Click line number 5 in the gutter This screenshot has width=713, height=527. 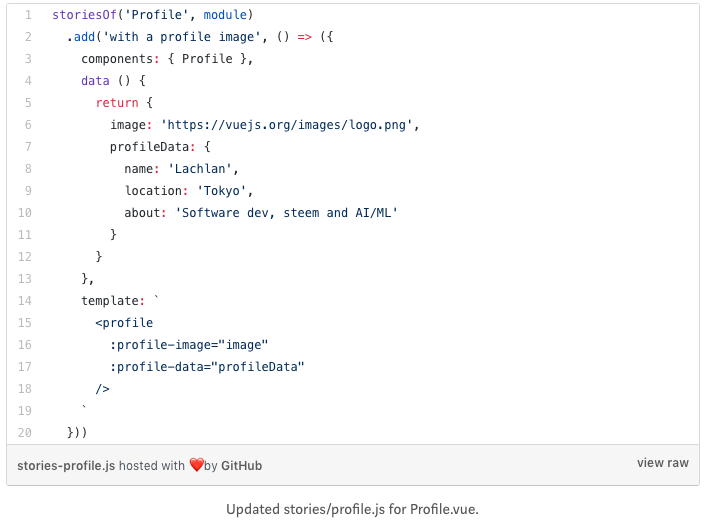28,103
